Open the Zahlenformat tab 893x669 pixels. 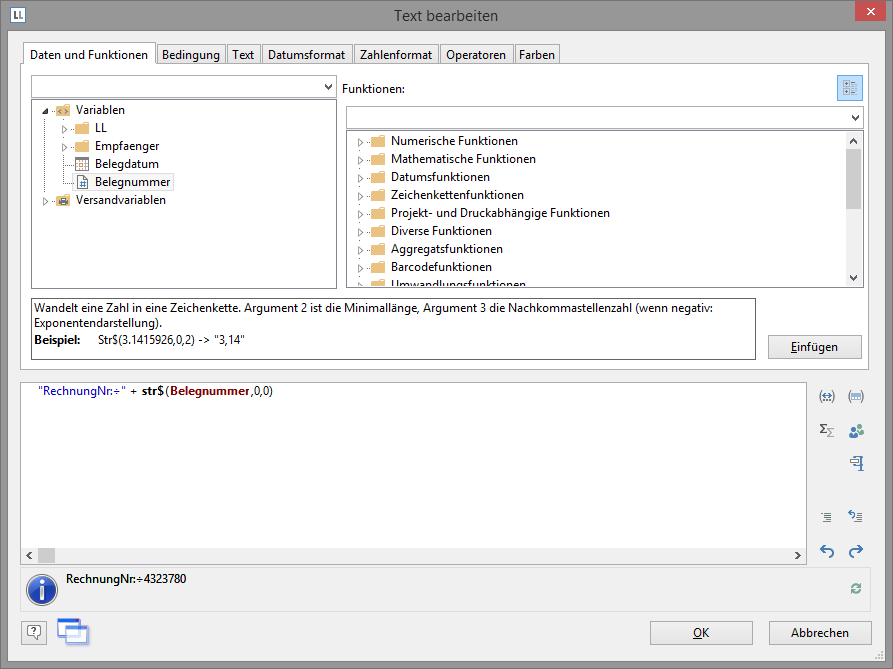pyautogui.click(x=395, y=55)
